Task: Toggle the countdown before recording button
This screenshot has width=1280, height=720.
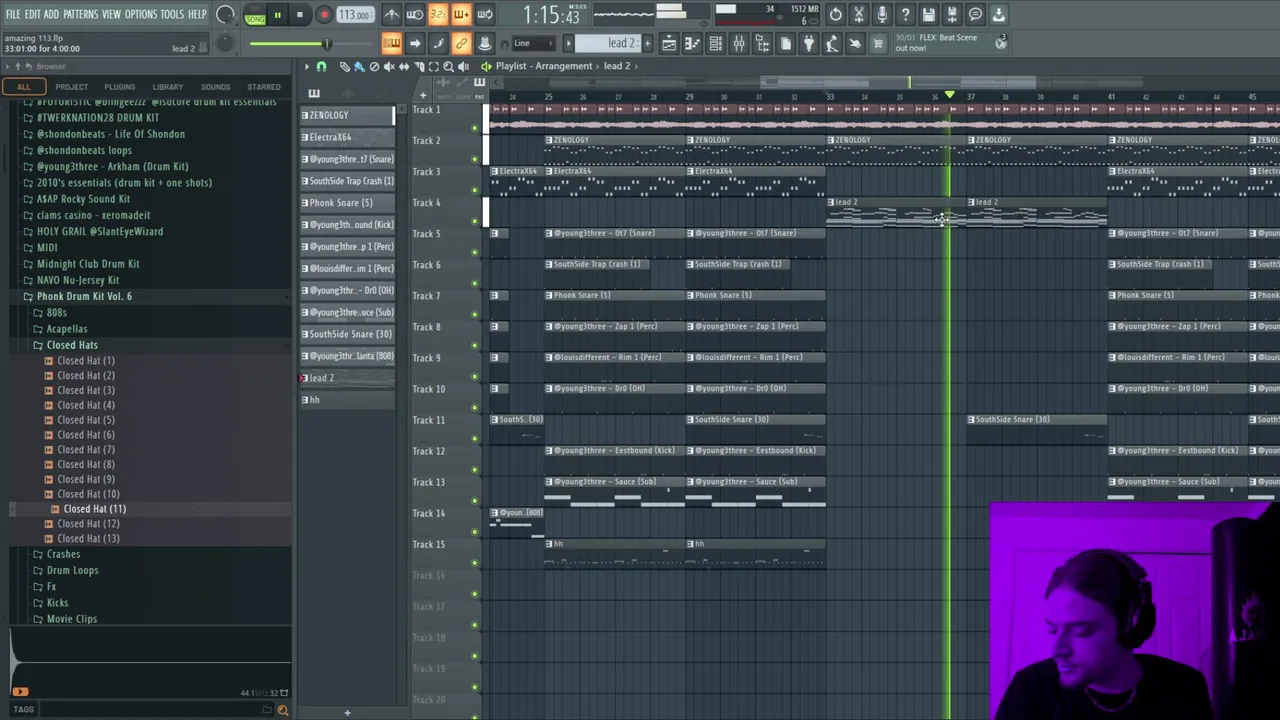Action: tap(438, 15)
